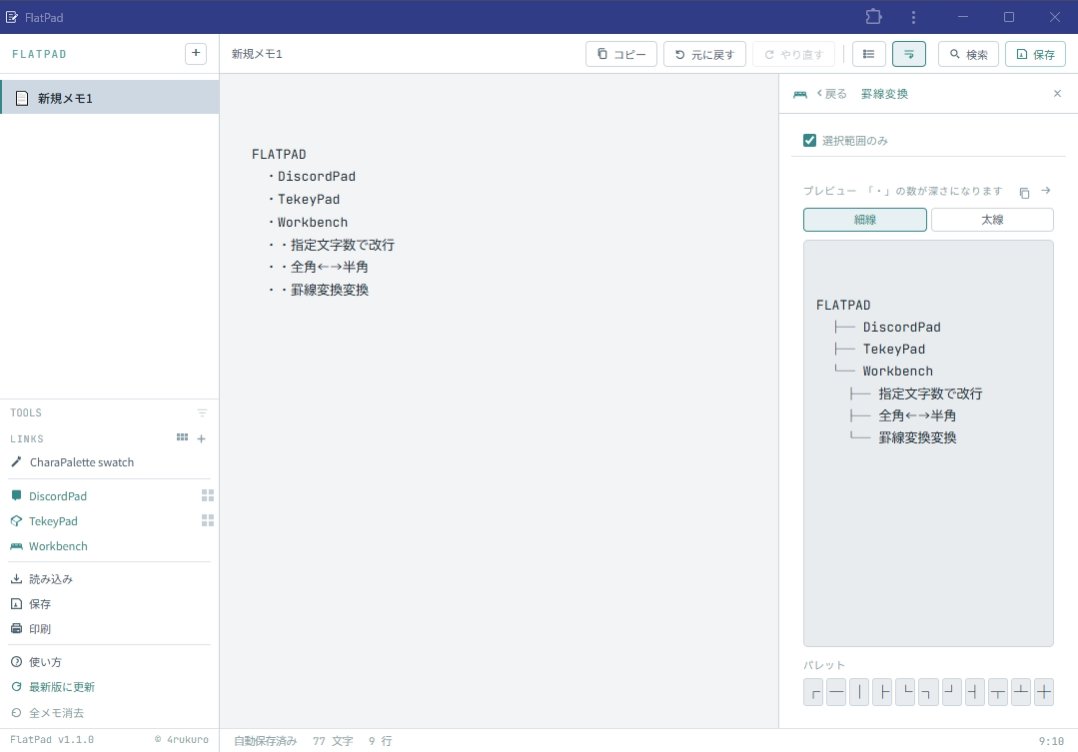The image size is (1078, 752).
Task: Click the add new memo plus button
Action: (196, 53)
